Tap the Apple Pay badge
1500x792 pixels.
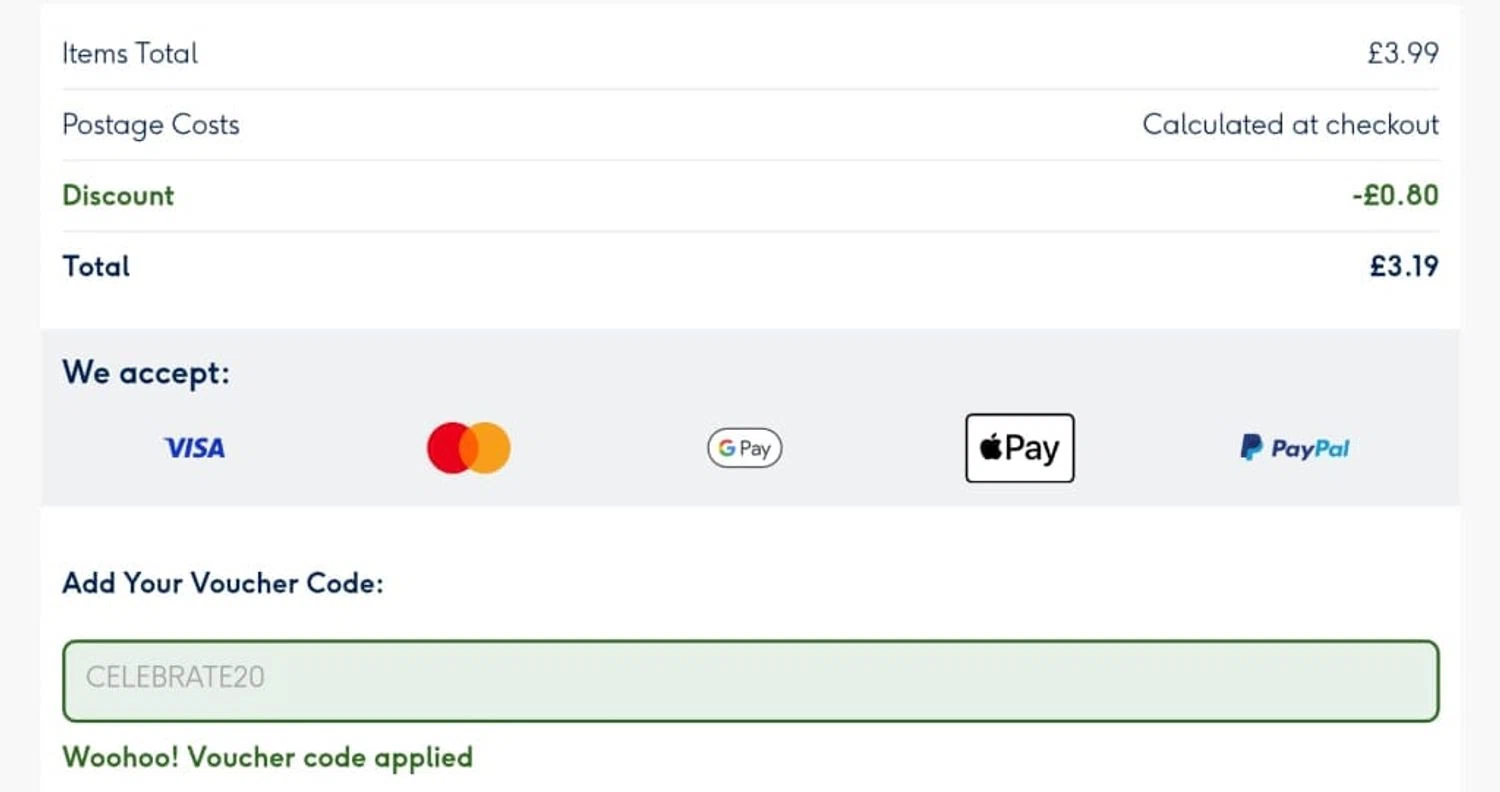[x=1019, y=448]
